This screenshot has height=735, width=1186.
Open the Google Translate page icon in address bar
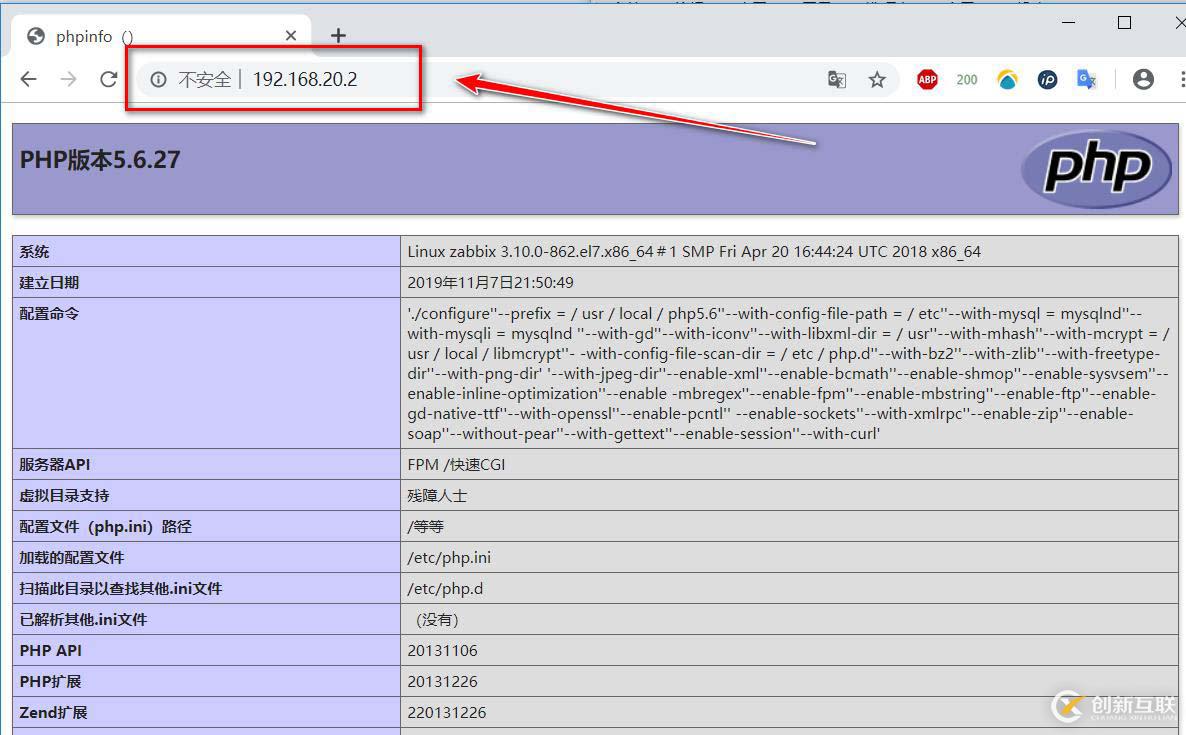[x=837, y=79]
